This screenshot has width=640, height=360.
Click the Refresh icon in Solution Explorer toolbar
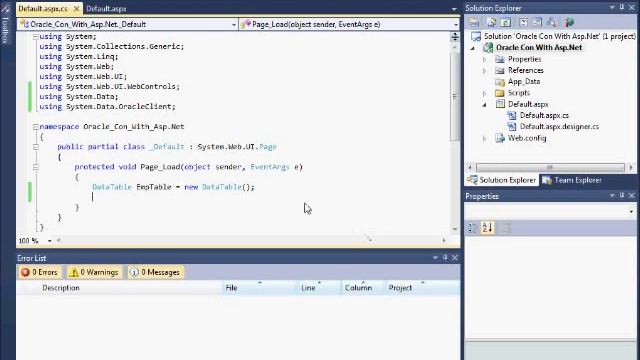tap(506, 22)
